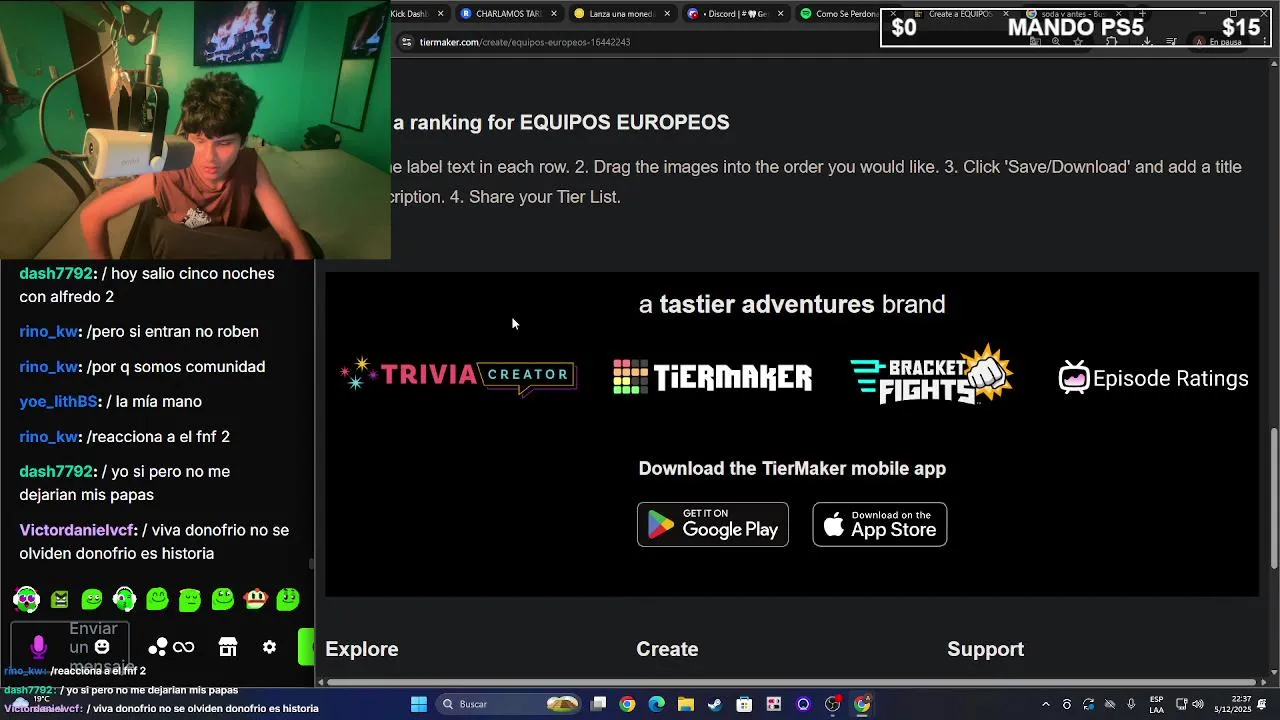This screenshot has width=1280, height=720.
Task: Open the TierMaker logo link
Action: click(x=712, y=377)
